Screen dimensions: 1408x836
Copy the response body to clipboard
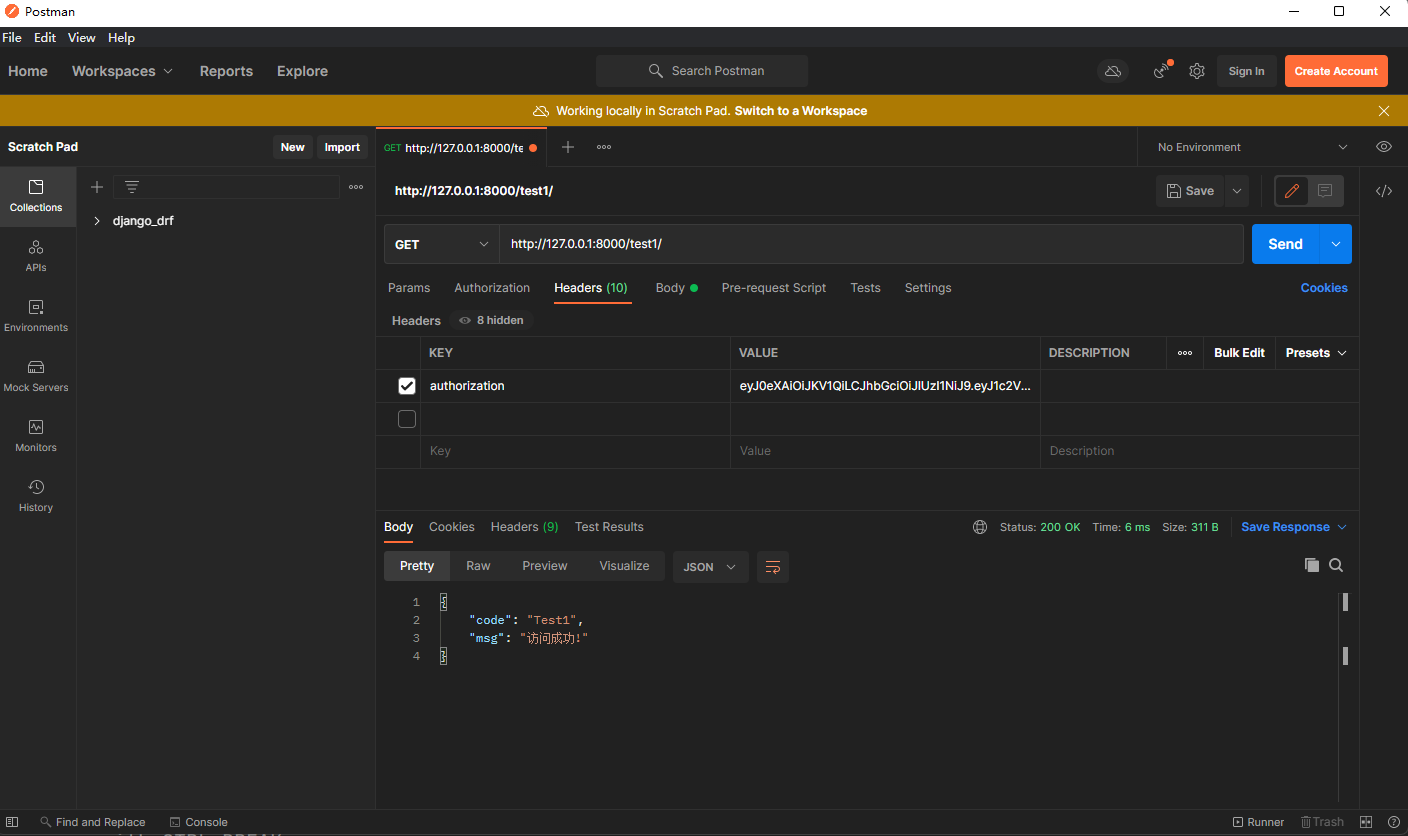click(1312, 565)
